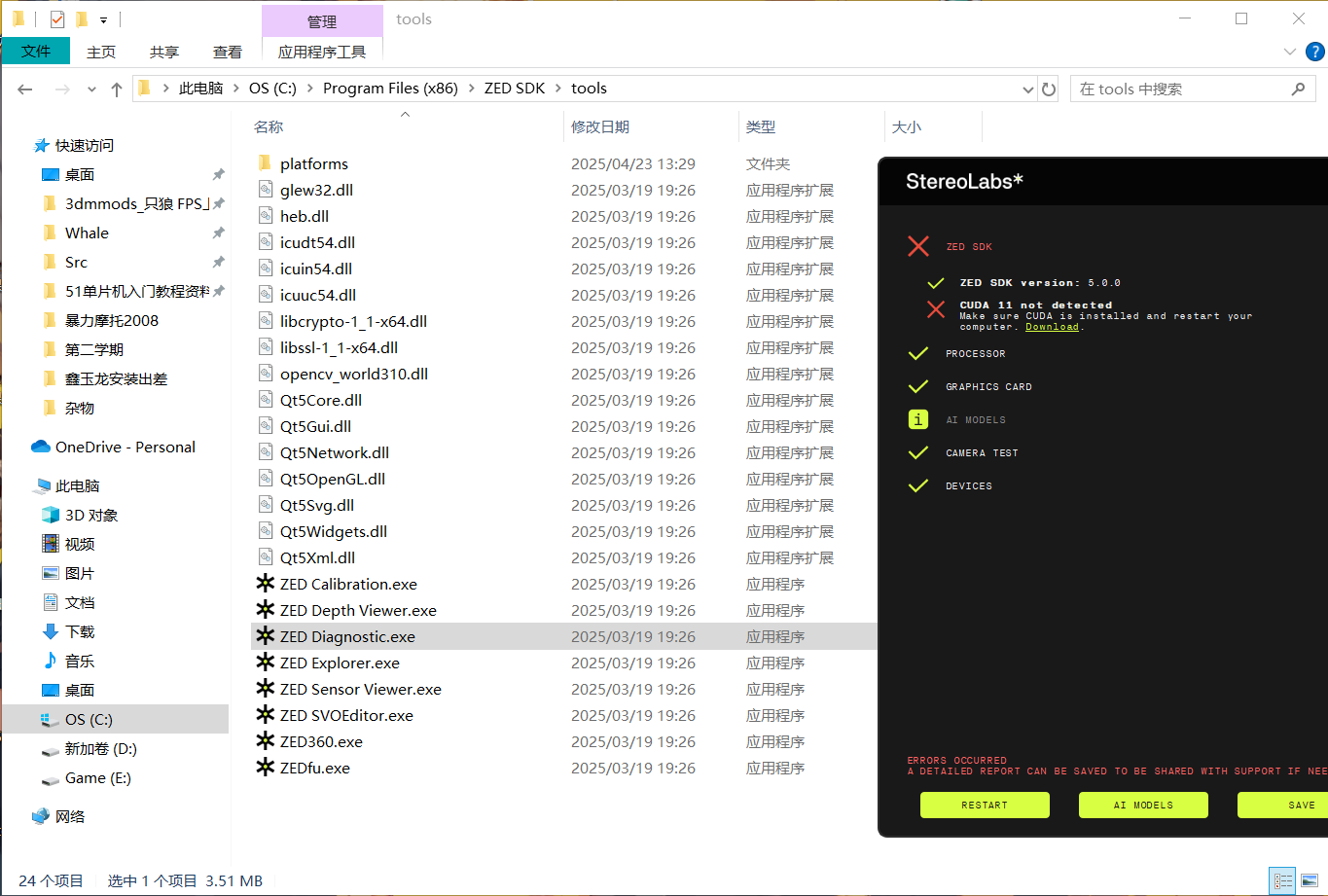1328x896 pixels.
Task: Open Whale folder in quick access
Action: pos(87,233)
